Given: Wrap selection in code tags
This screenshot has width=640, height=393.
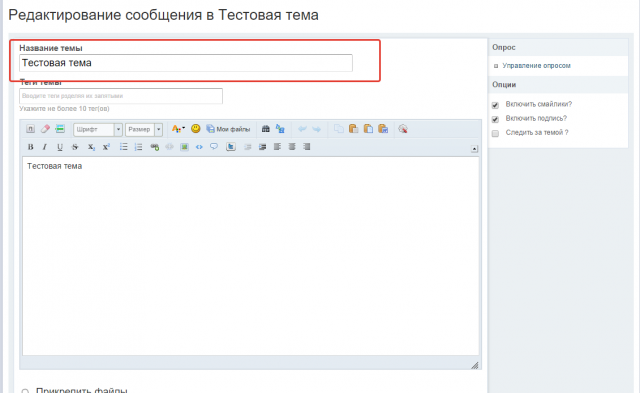Looking at the screenshot, I should (x=199, y=147).
